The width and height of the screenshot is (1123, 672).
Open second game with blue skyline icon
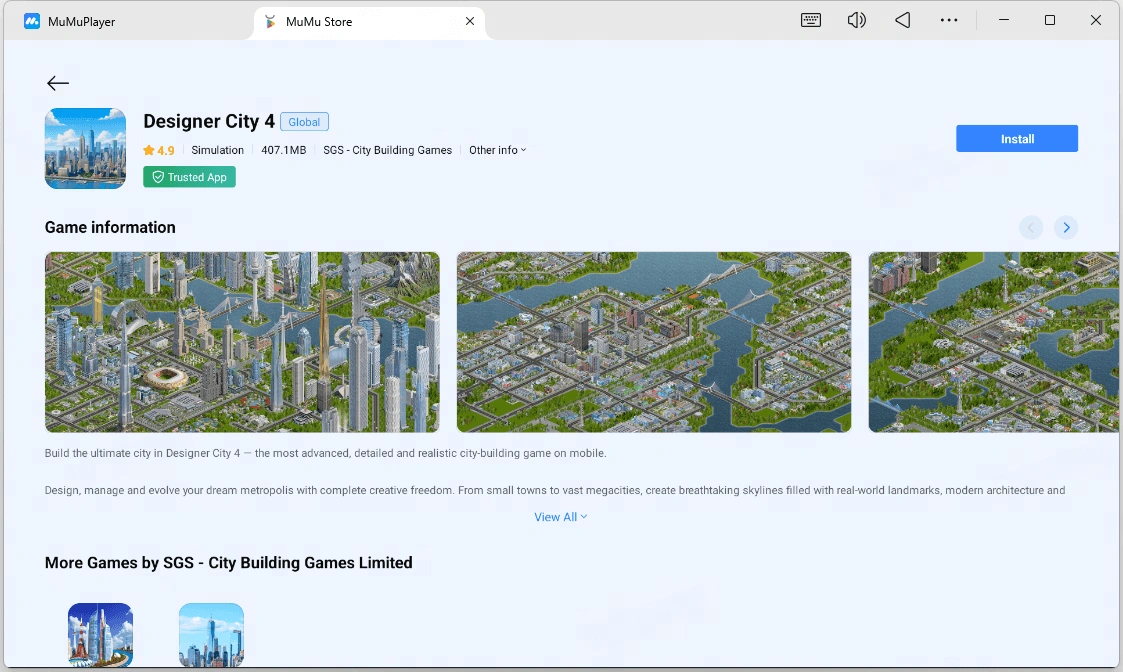[x=211, y=635]
